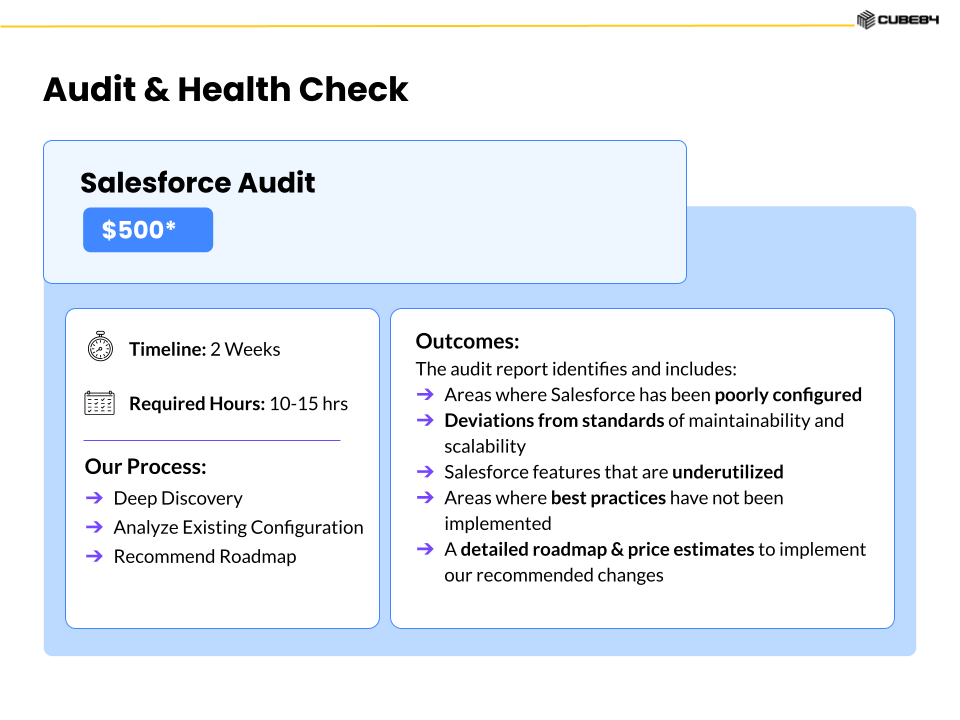Click the arrow bullet before Recommend Roadmap
960x720 pixels.
(94, 556)
